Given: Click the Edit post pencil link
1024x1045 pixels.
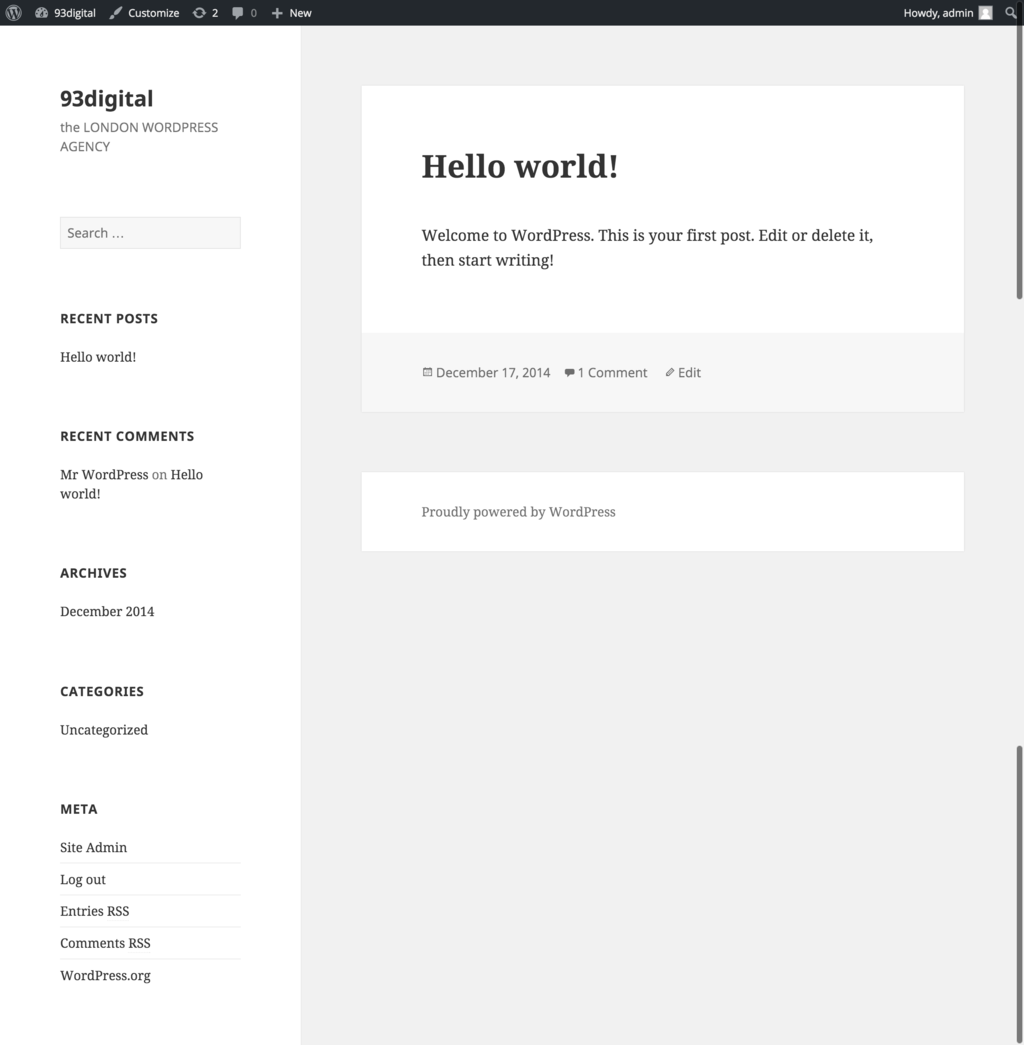Looking at the screenshot, I should coord(689,372).
